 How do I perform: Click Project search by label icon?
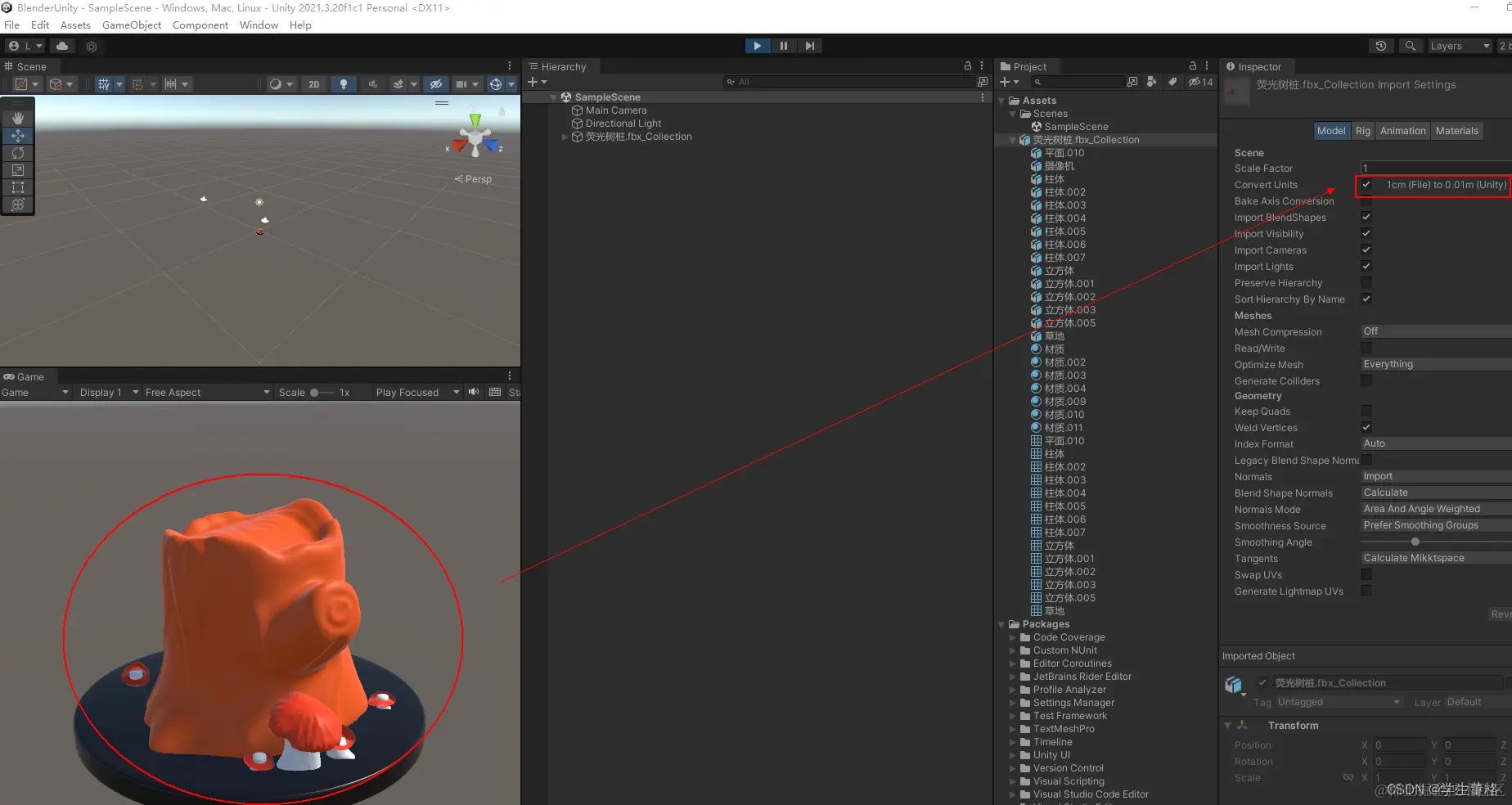pos(1172,82)
